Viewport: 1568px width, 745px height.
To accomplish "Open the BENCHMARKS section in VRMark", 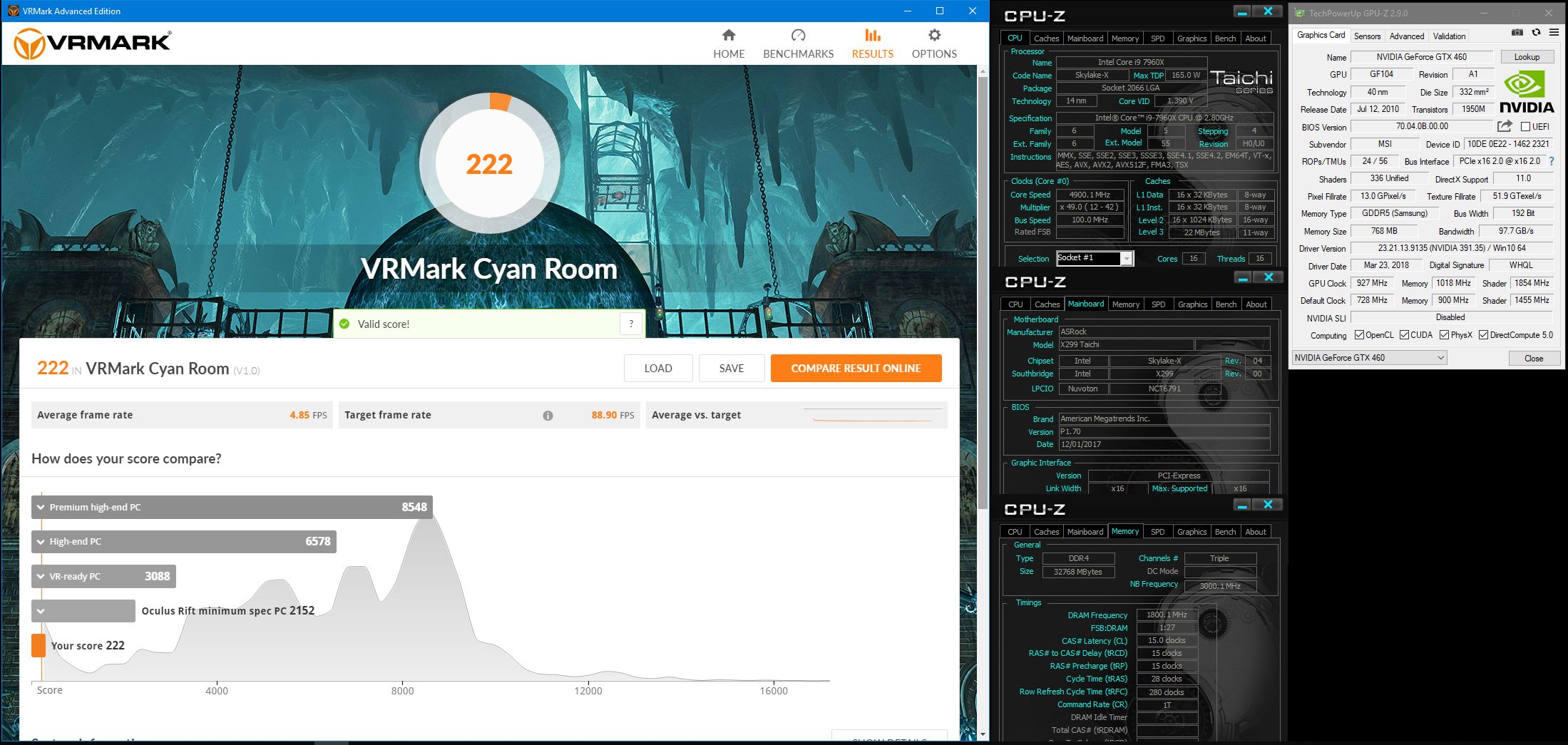I will (798, 44).
